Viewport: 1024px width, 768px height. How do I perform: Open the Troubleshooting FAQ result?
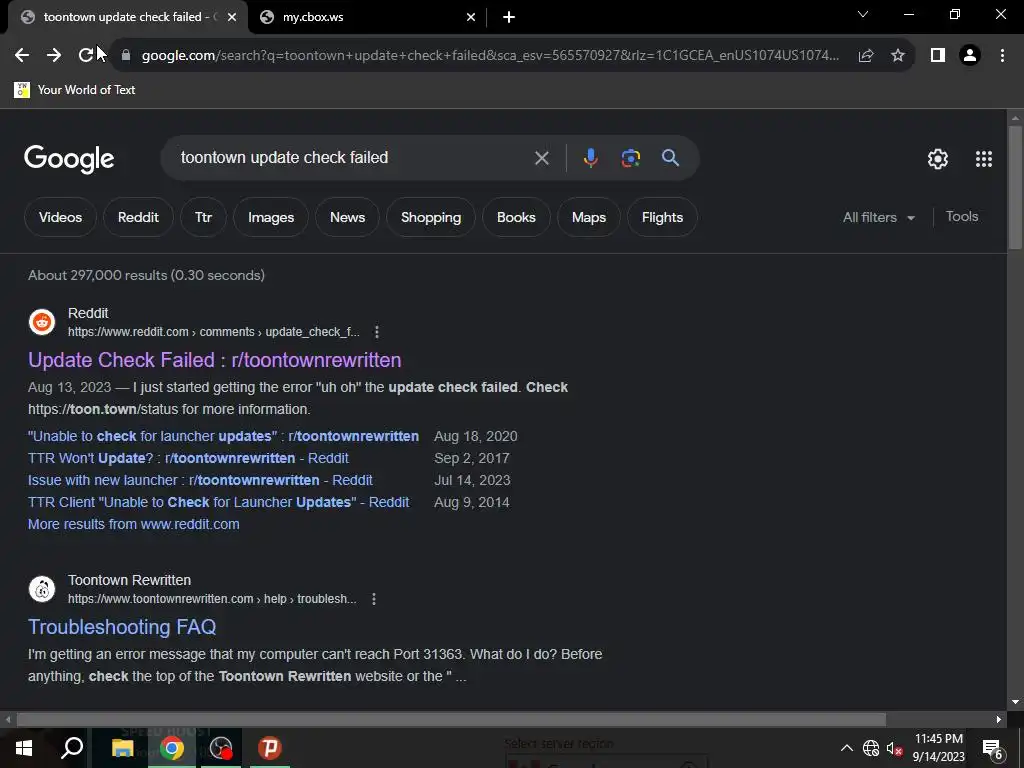pos(121,627)
